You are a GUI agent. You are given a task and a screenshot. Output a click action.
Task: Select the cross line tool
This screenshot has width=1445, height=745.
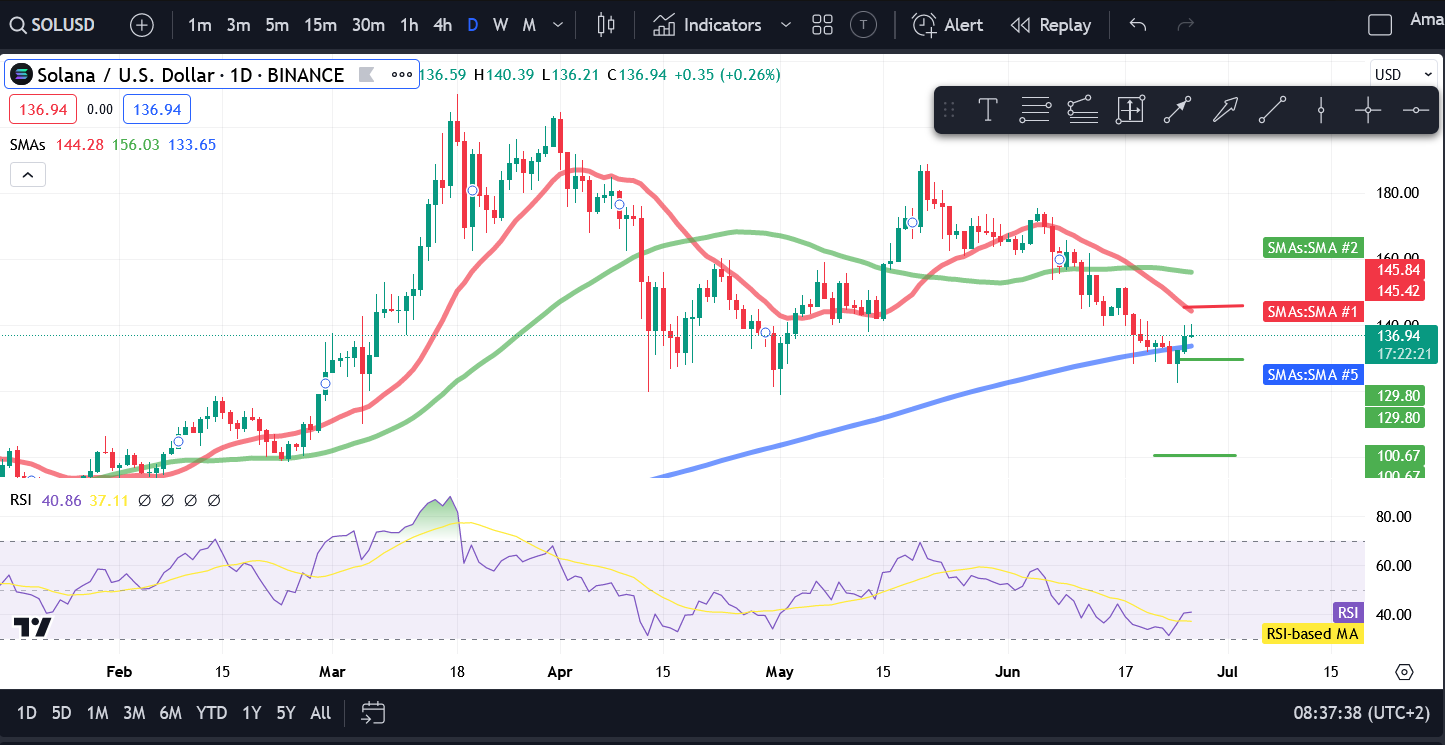[x=1368, y=110]
